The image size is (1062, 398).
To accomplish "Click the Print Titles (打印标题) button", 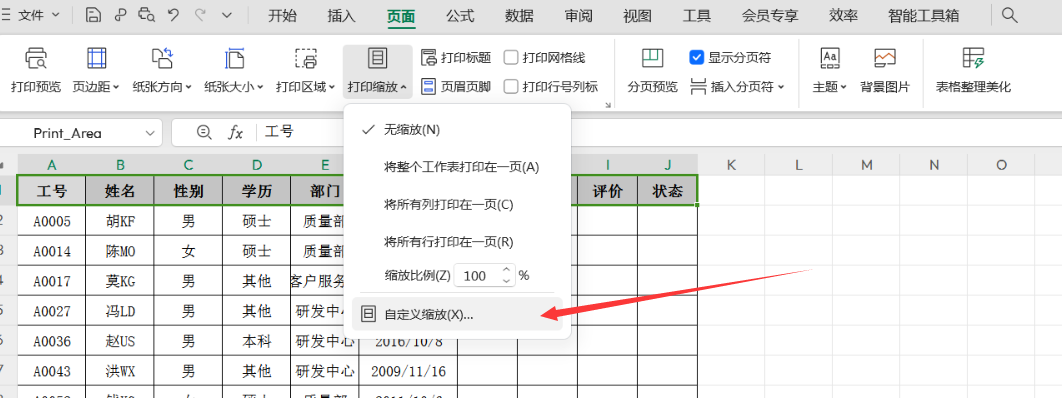I will (456, 58).
